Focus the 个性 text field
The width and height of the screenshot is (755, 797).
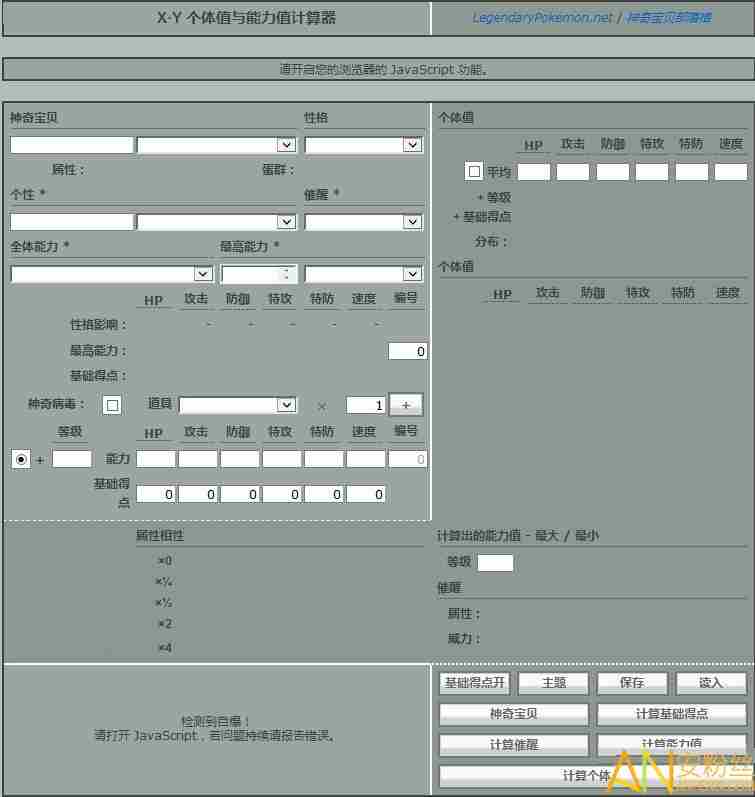[x=72, y=222]
